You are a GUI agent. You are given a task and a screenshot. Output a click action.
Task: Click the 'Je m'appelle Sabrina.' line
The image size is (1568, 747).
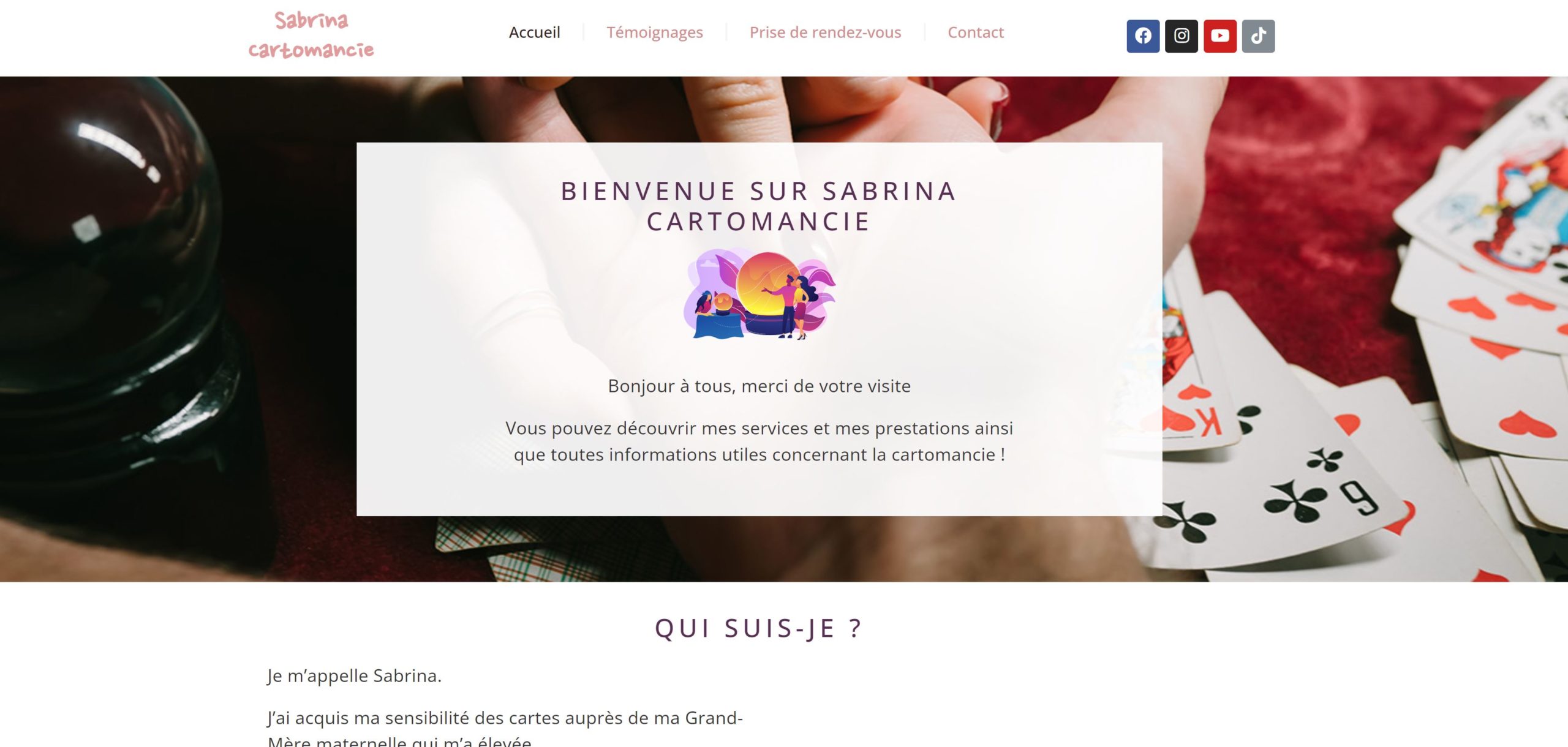(354, 676)
